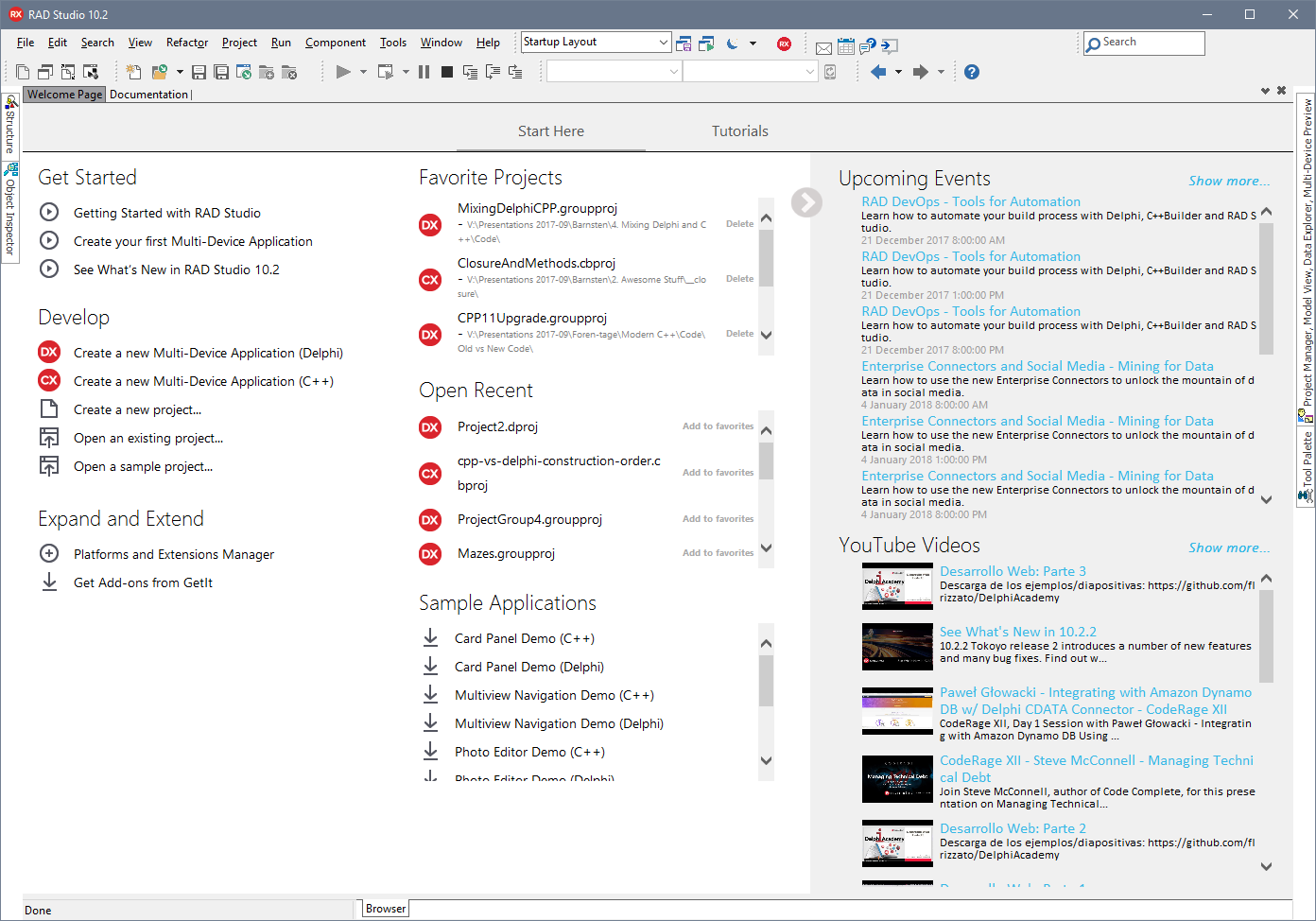This screenshot has width=1316, height=921.
Task: Expand the Run Without Debugging dropdown arrow
Action: coord(406,72)
